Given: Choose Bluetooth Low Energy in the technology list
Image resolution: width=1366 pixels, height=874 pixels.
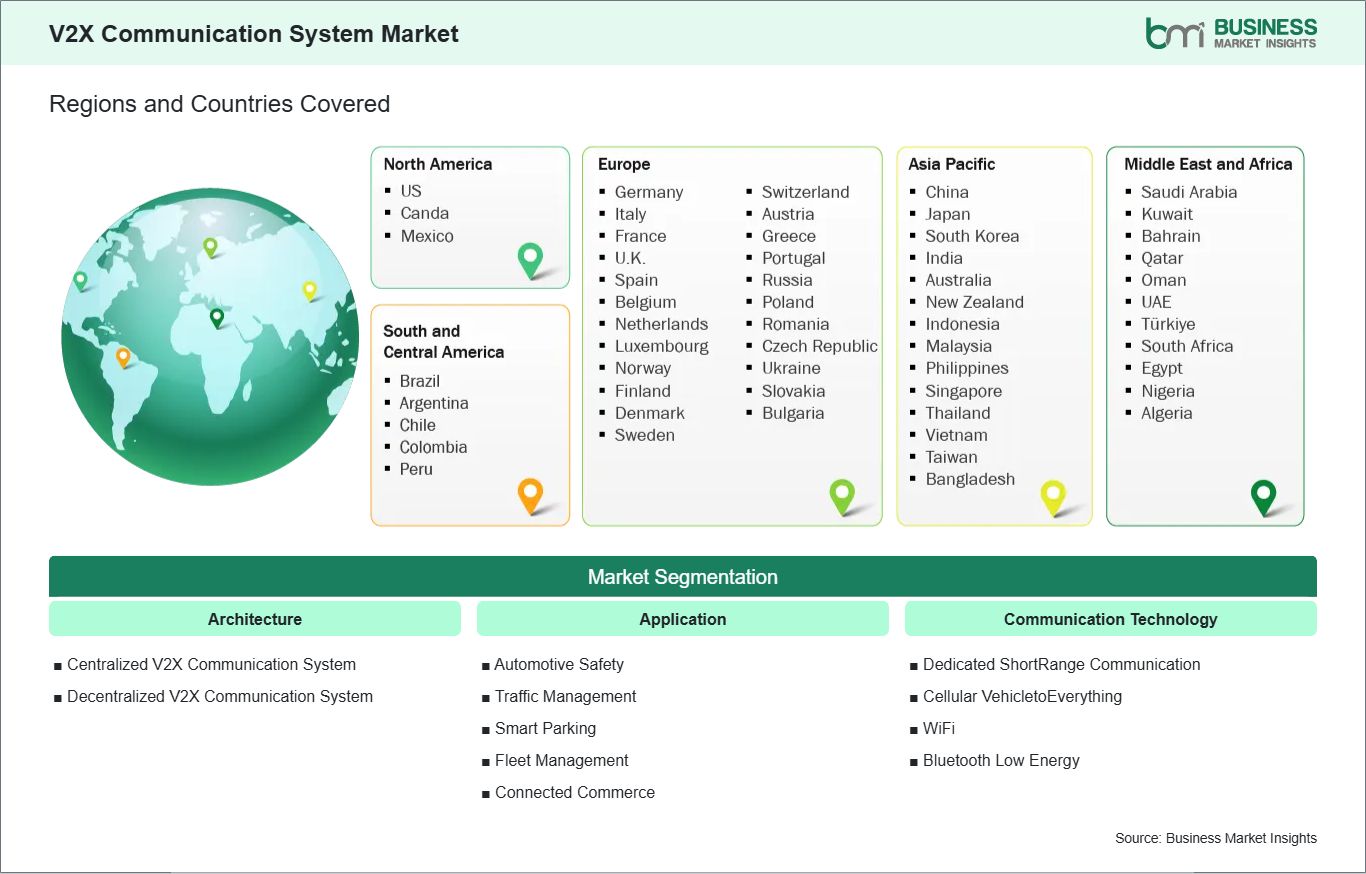Looking at the screenshot, I should tap(1001, 760).
